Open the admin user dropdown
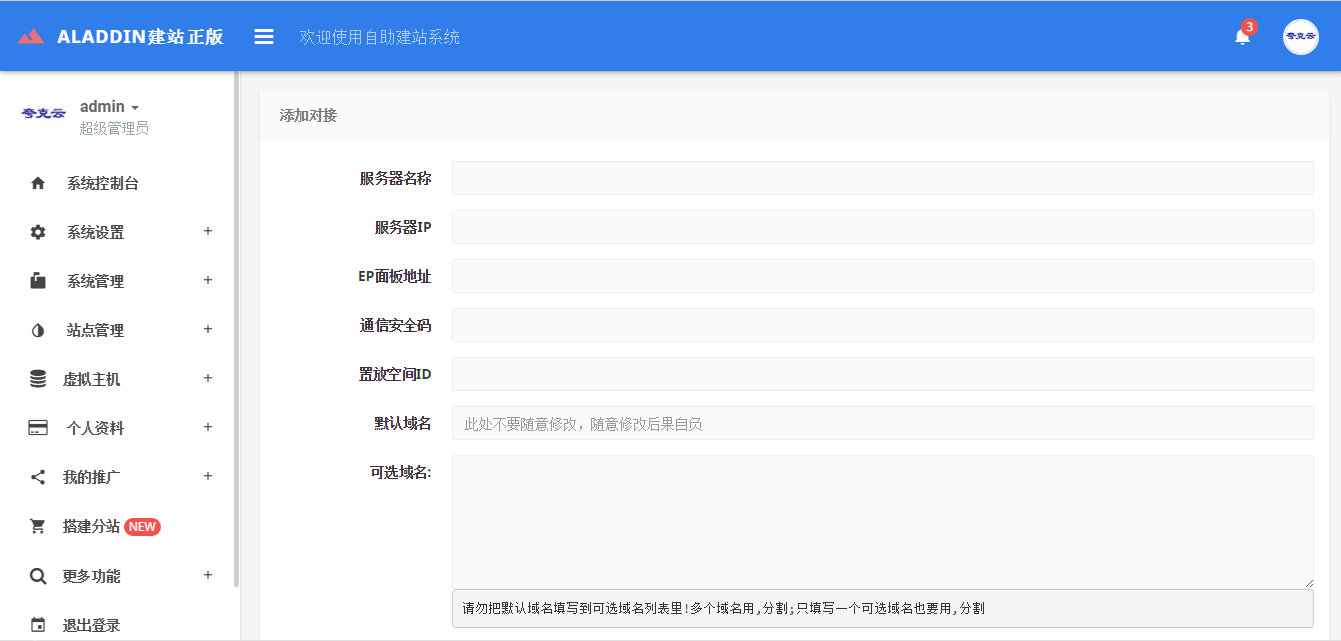This screenshot has width=1341, height=641. [109, 107]
